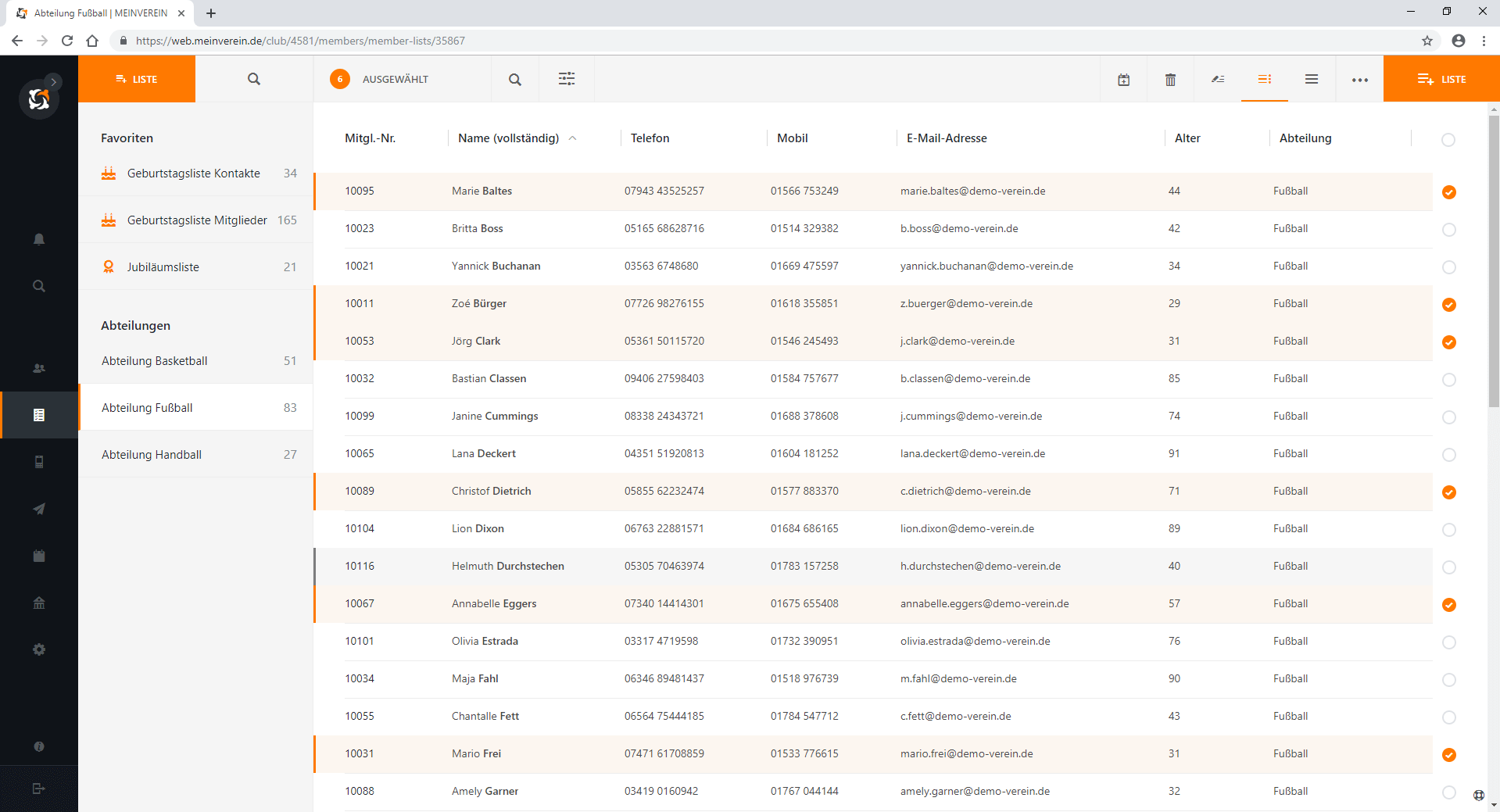Viewport: 1500px width, 812px height.
Task: Open a new browser tab
Action: pyautogui.click(x=211, y=13)
